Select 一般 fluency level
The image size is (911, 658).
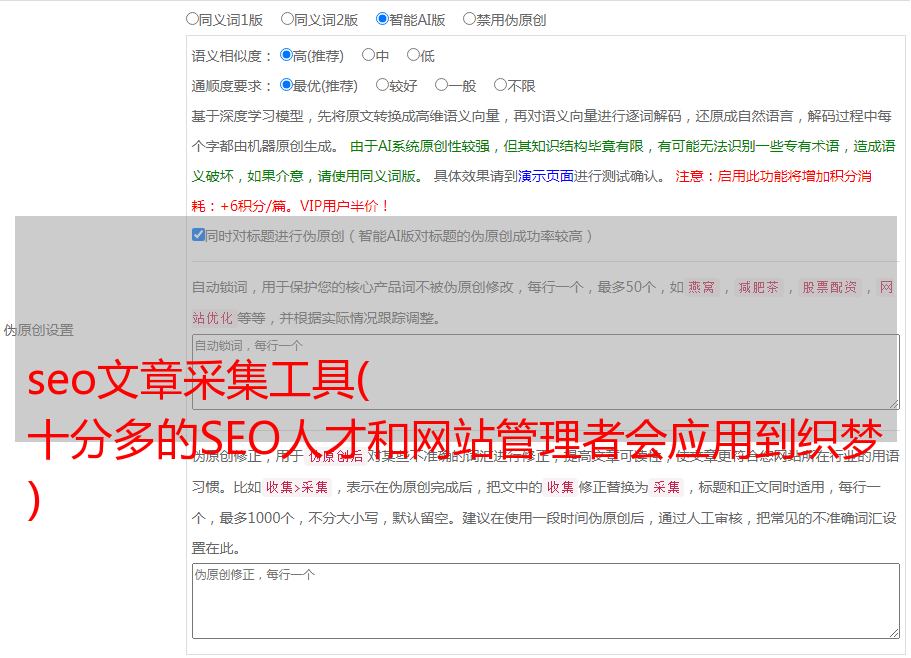[441, 85]
